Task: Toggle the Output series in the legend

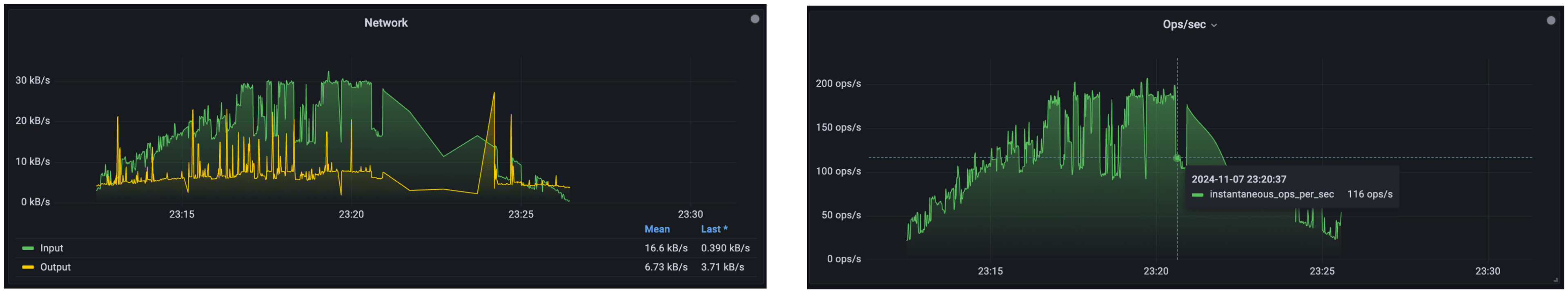Action: [x=56, y=267]
